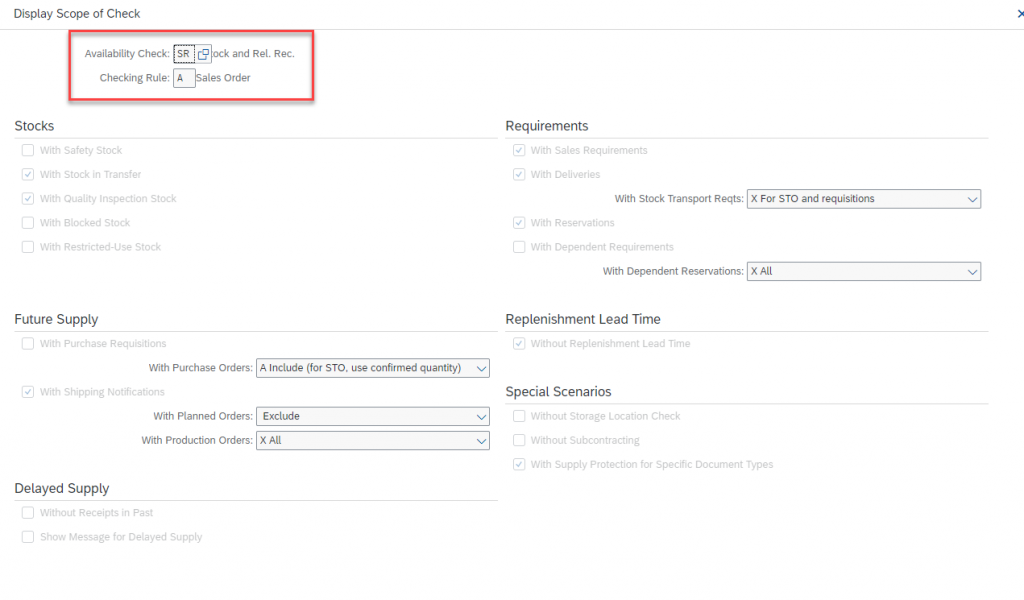The image size is (1024, 600).
Task: Toggle With Supply Protection checkbox
Action: click(519, 464)
